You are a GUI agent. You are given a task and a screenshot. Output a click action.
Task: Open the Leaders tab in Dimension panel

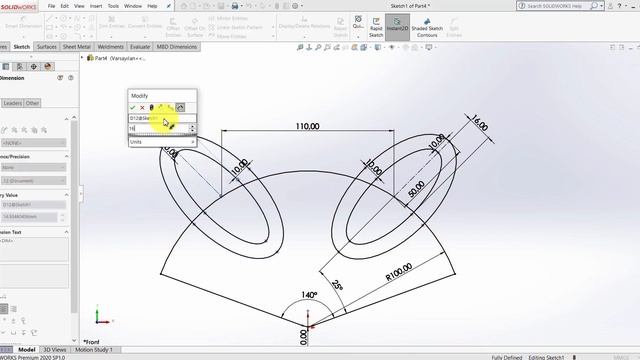click(12, 103)
